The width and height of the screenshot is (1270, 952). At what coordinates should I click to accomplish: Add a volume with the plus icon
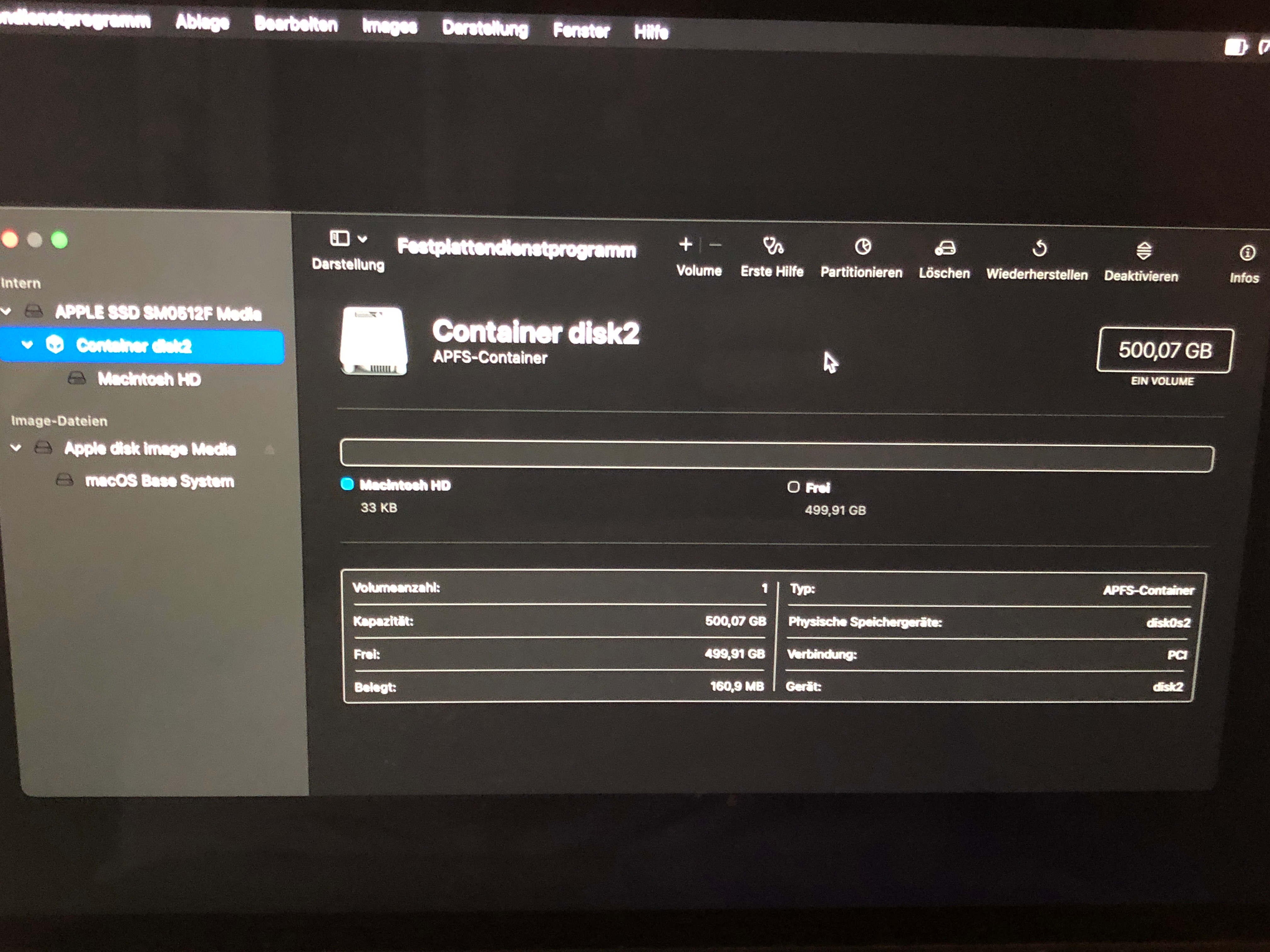pyautogui.click(x=685, y=245)
